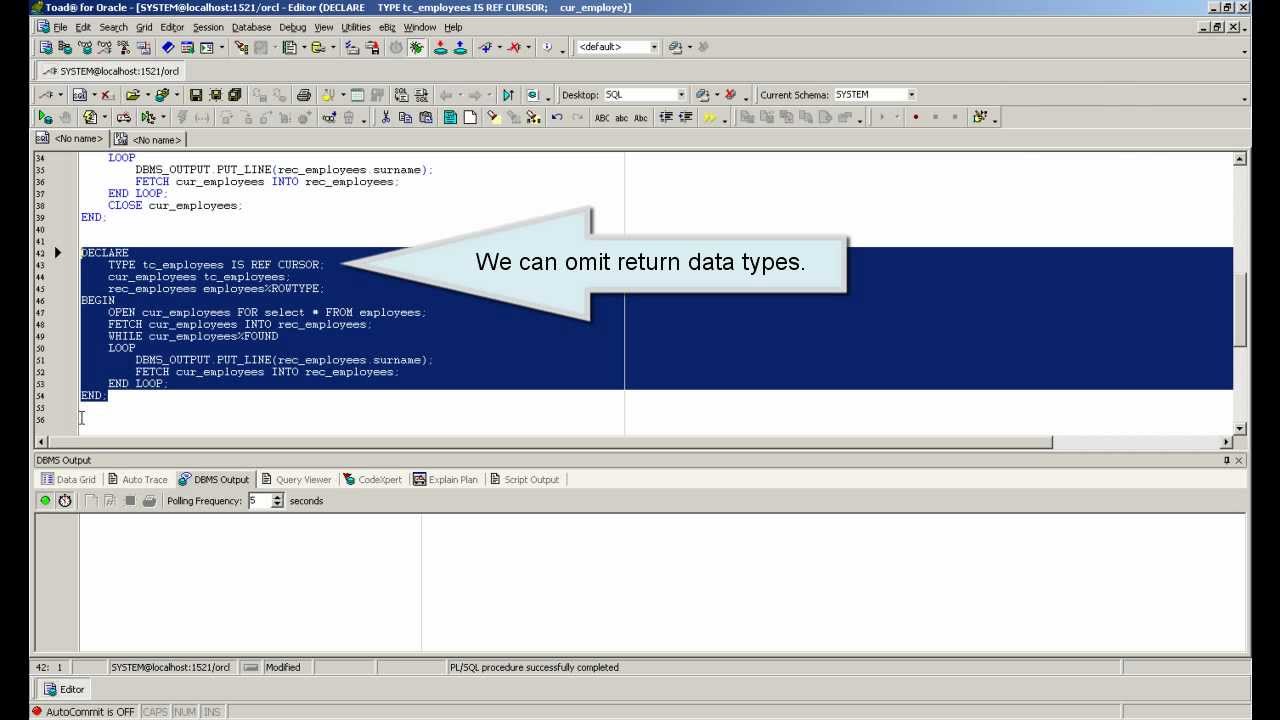
Task: Switch to the Auto Trace tab
Action: coord(138,480)
